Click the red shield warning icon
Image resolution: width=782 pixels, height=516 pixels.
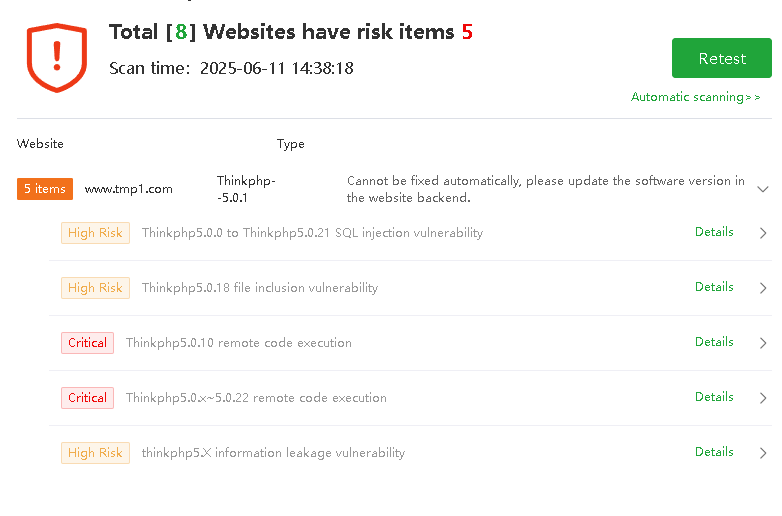click(x=56, y=55)
